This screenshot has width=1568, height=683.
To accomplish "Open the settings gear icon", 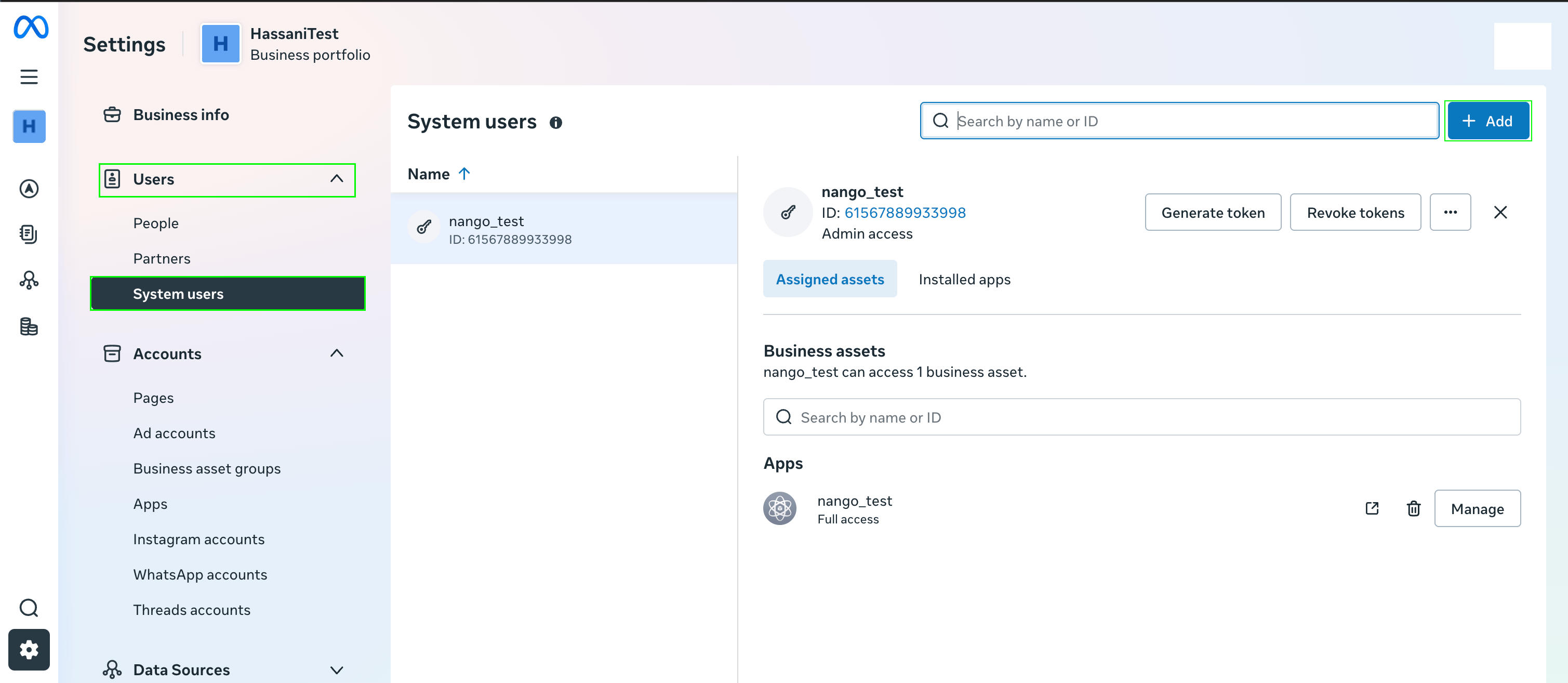I will [29, 650].
